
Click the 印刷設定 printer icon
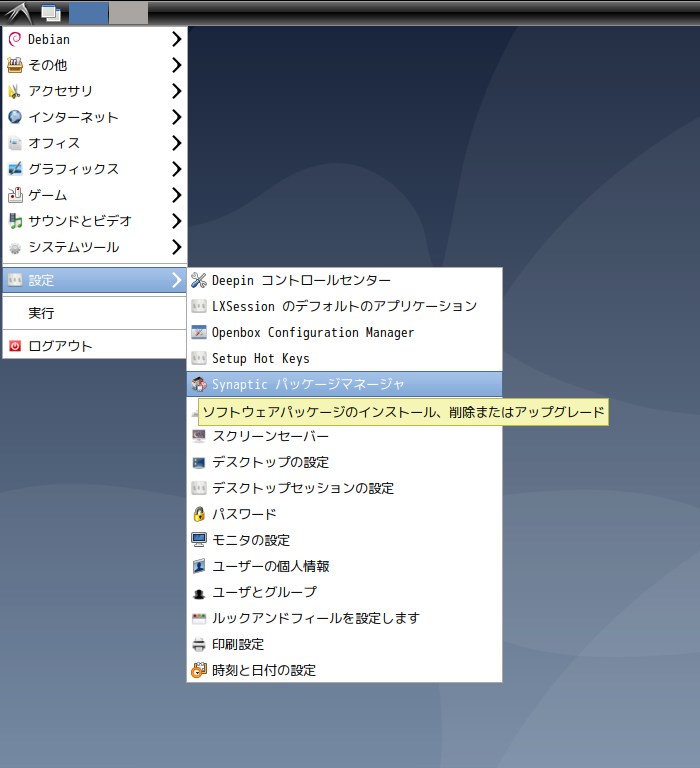pos(199,645)
